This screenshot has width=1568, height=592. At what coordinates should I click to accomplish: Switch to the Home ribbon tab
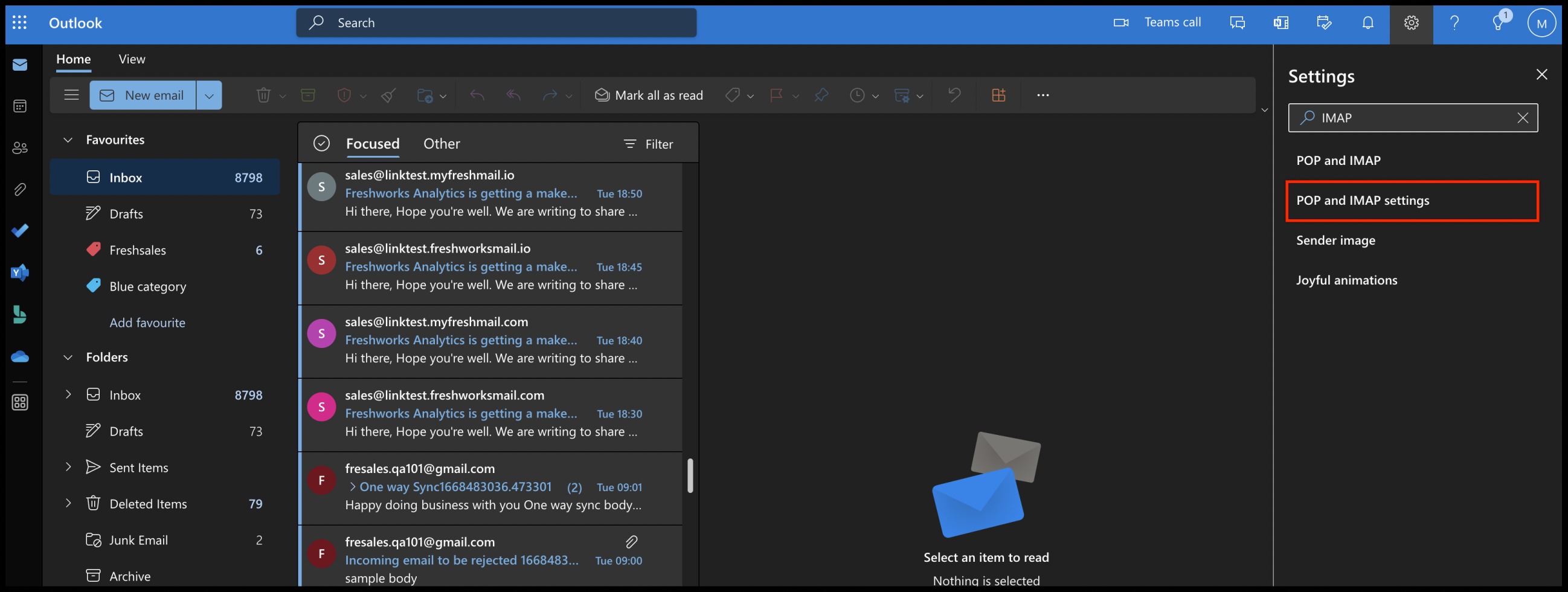point(74,59)
